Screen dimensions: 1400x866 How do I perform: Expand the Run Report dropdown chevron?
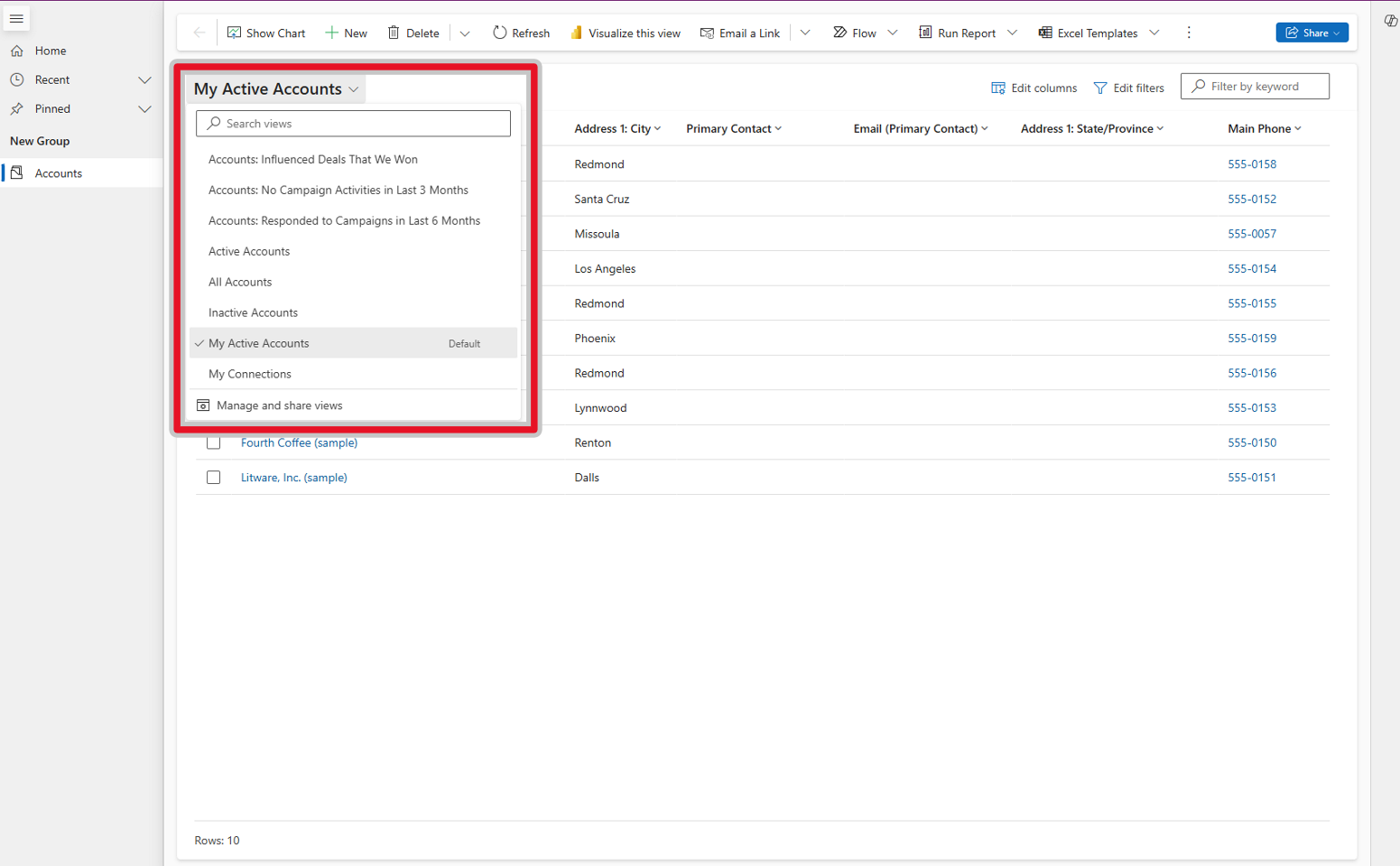[x=1012, y=33]
